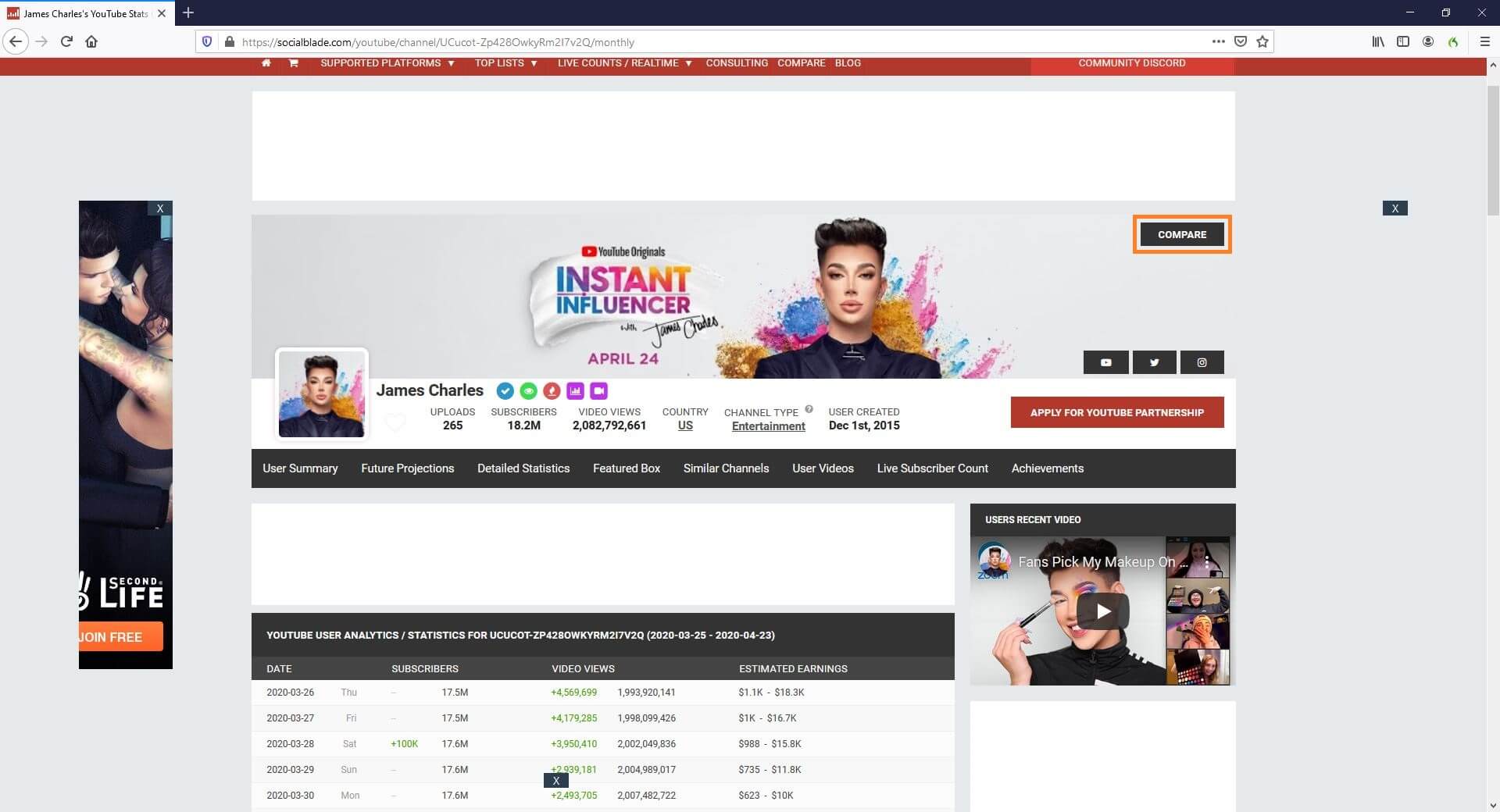The image size is (1500, 812).
Task: Switch to the Detailed Statistics tab
Action: click(523, 468)
